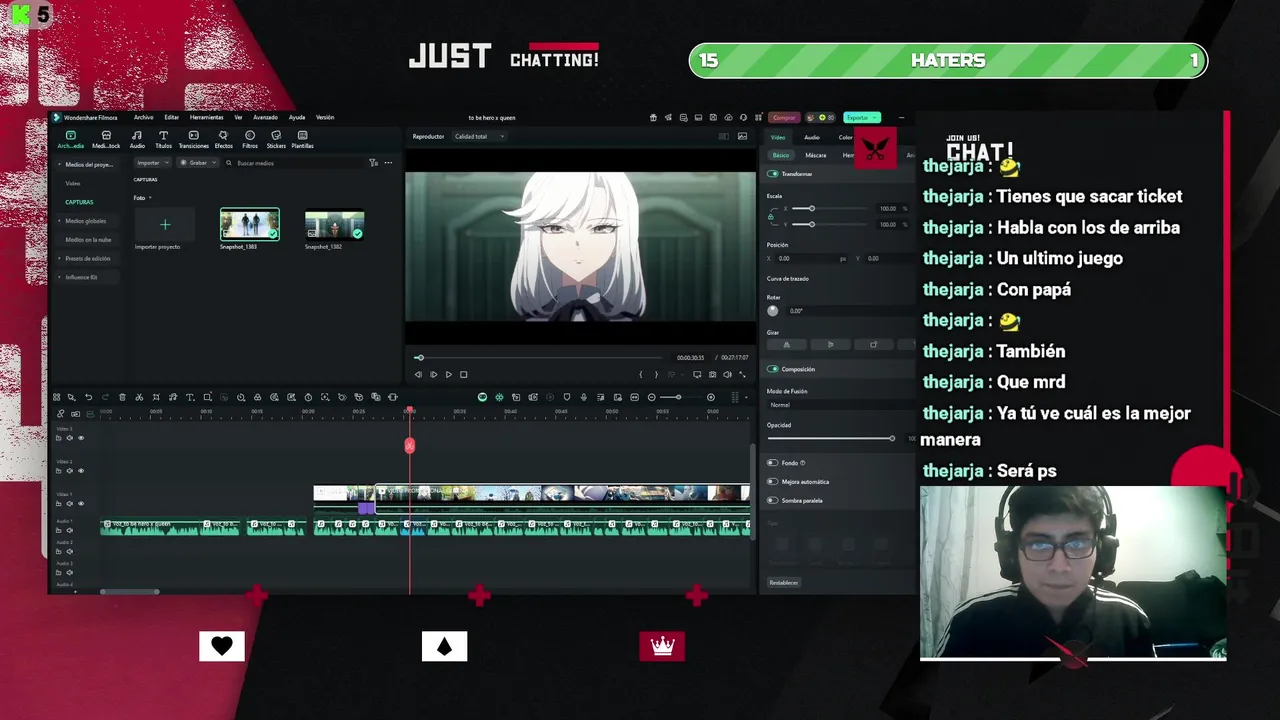Viewport: 1280px width, 720px height.
Task: Click the voiceover microphone icon on timeline
Action: (x=584, y=397)
